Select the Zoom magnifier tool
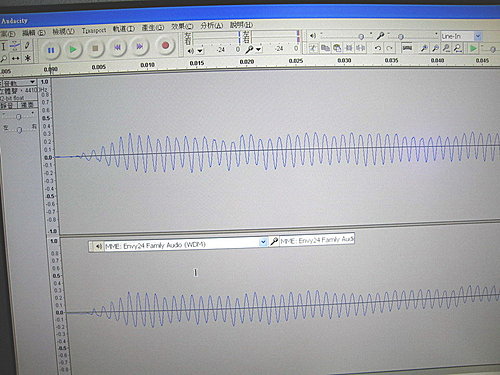Image resolution: width=500 pixels, height=375 pixels. pyautogui.click(x=3, y=59)
